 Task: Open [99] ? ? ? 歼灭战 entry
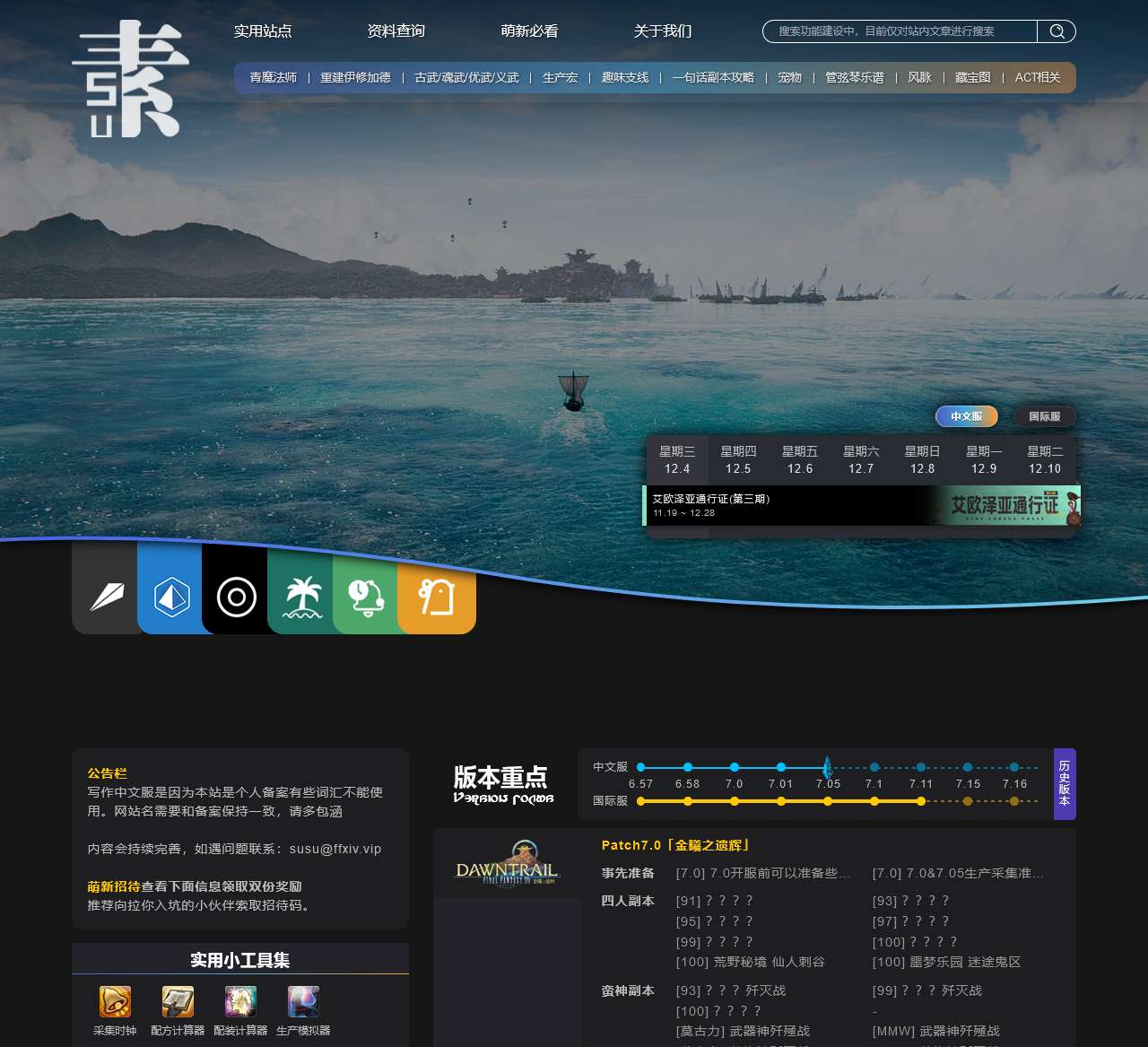coord(927,990)
